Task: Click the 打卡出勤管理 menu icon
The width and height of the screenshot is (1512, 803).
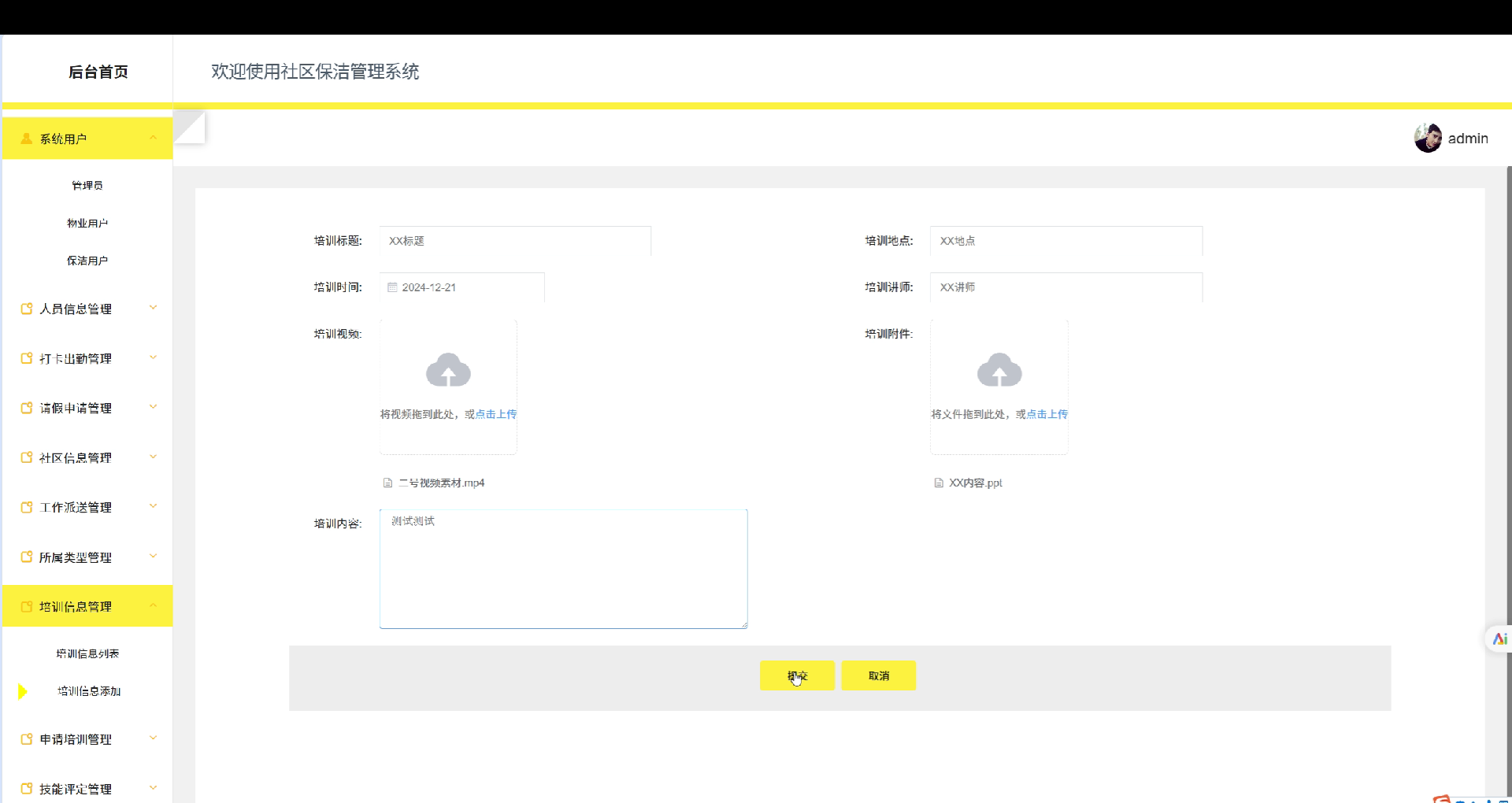Action: [x=26, y=358]
